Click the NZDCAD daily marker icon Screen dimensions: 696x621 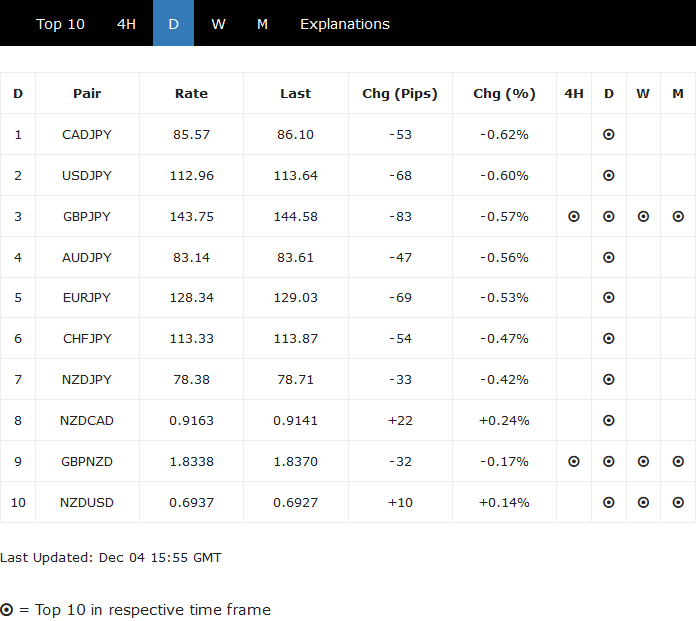pyautogui.click(x=609, y=421)
